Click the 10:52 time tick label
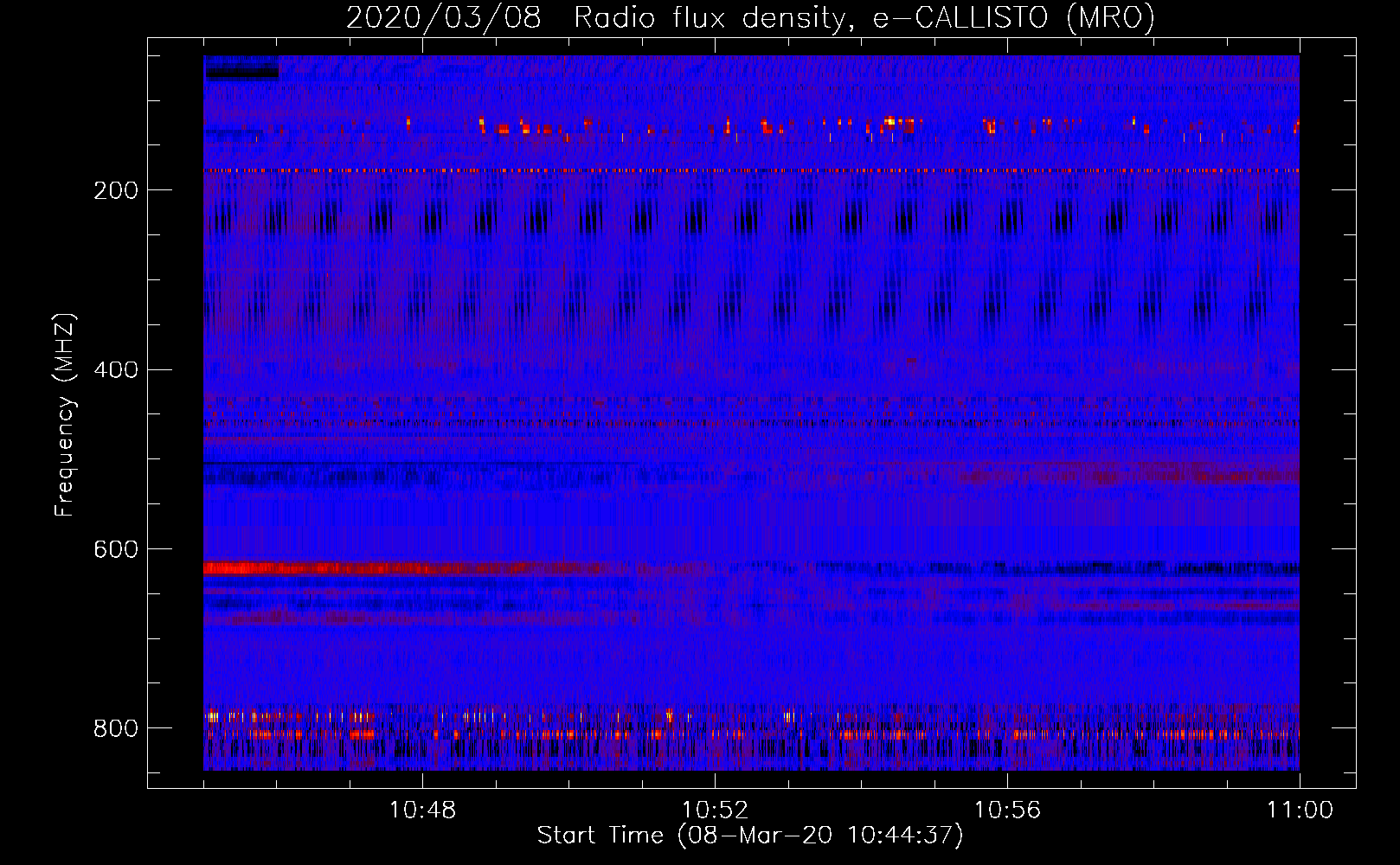 (715, 811)
